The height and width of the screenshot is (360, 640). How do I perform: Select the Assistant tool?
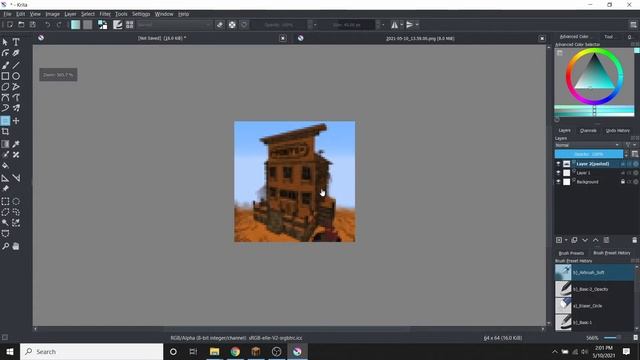click(5, 178)
